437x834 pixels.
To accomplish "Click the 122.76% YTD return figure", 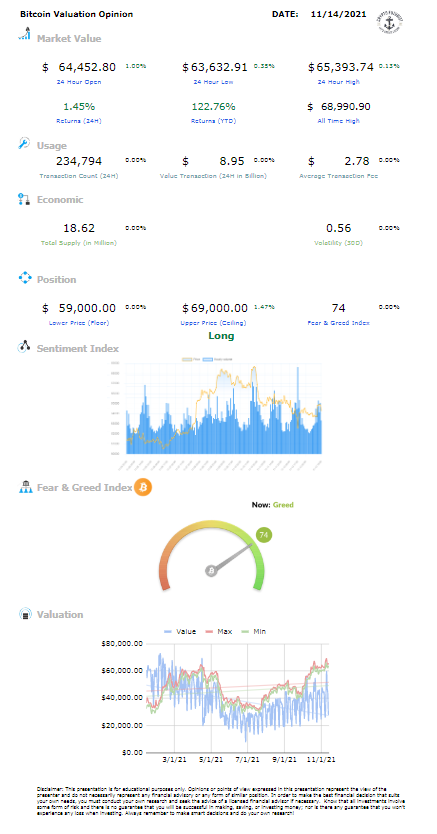I will click(x=214, y=106).
